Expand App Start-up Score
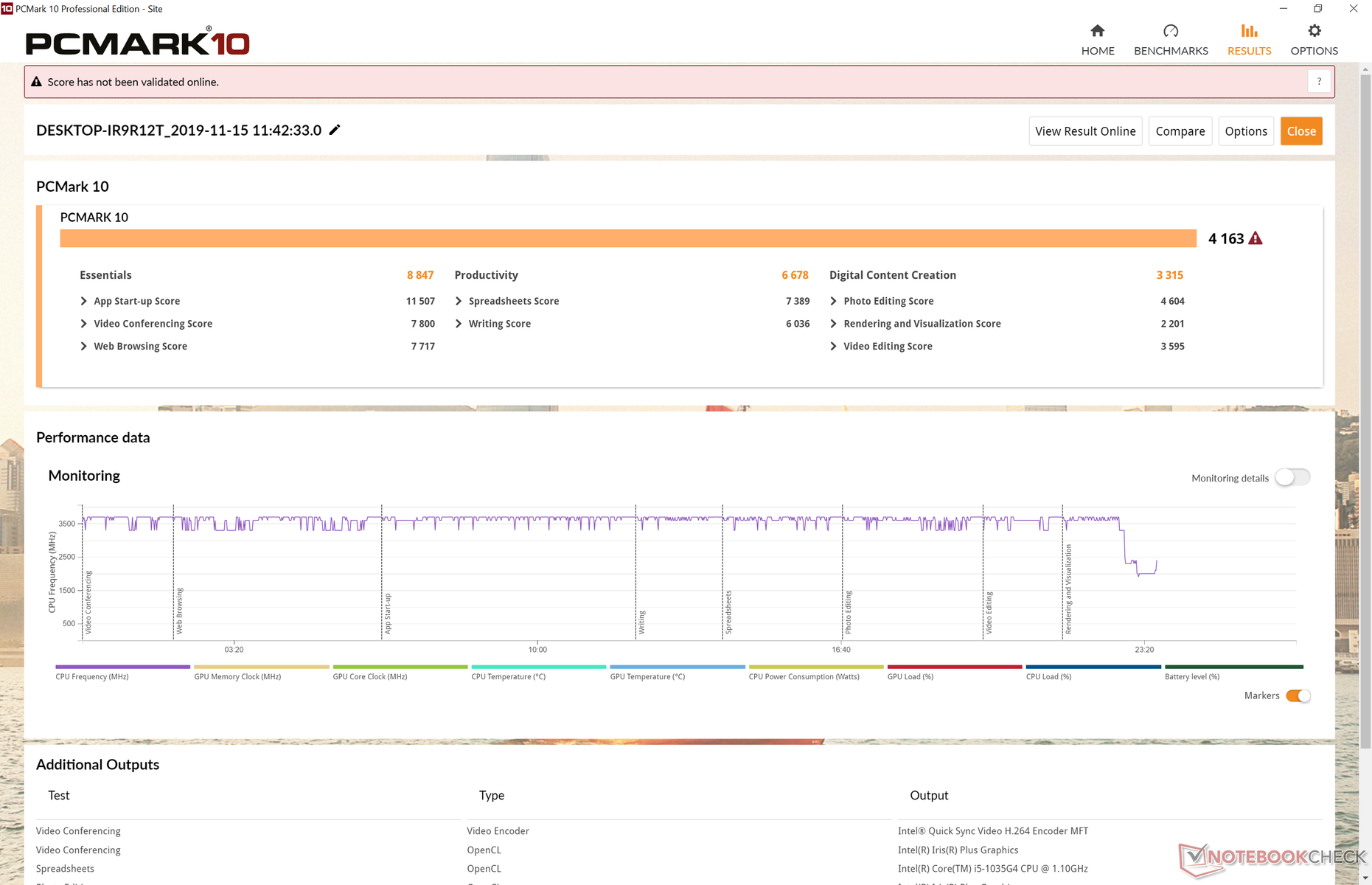Image resolution: width=1372 pixels, height=885 pixels. (83, 301)
